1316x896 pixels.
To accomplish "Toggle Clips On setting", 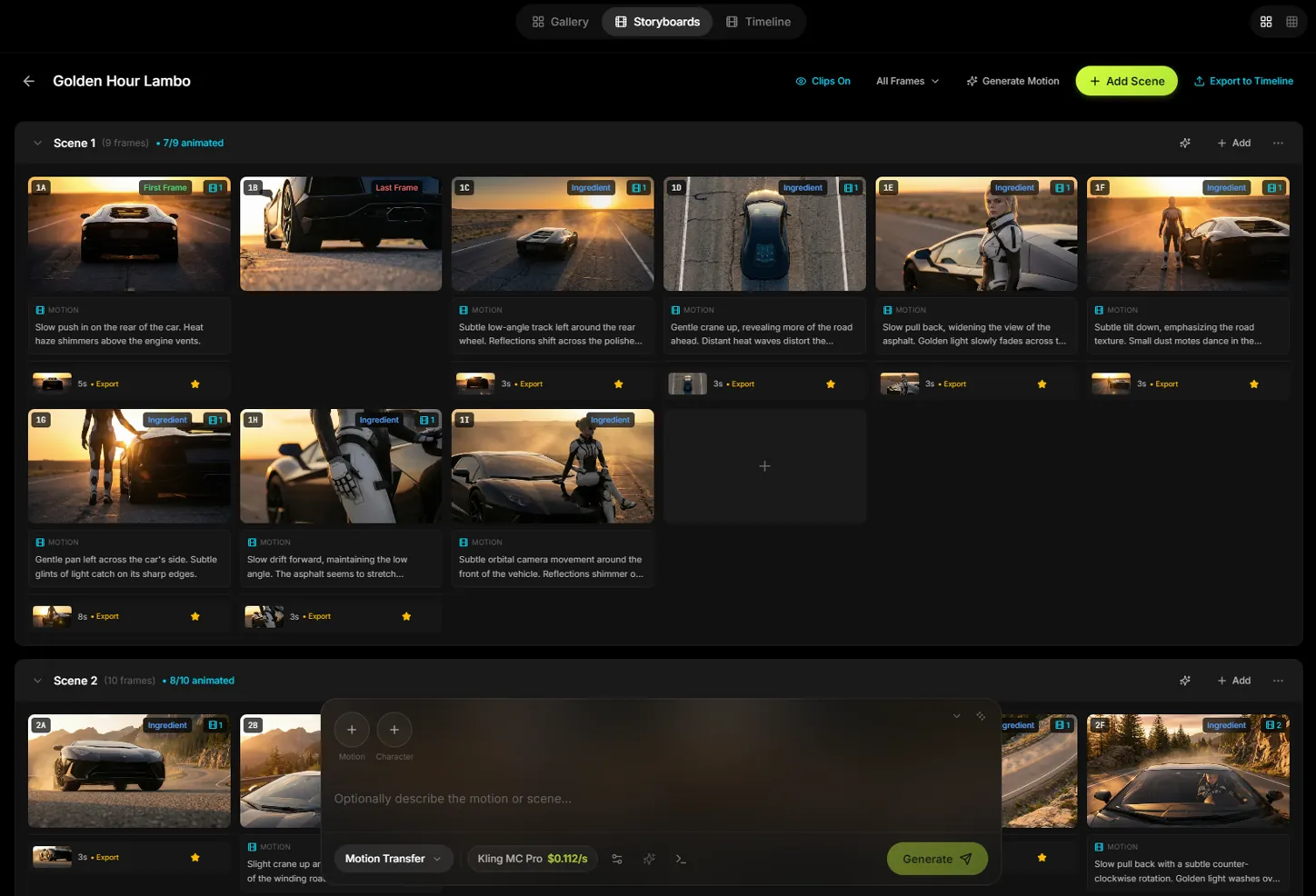I will 823,81.
